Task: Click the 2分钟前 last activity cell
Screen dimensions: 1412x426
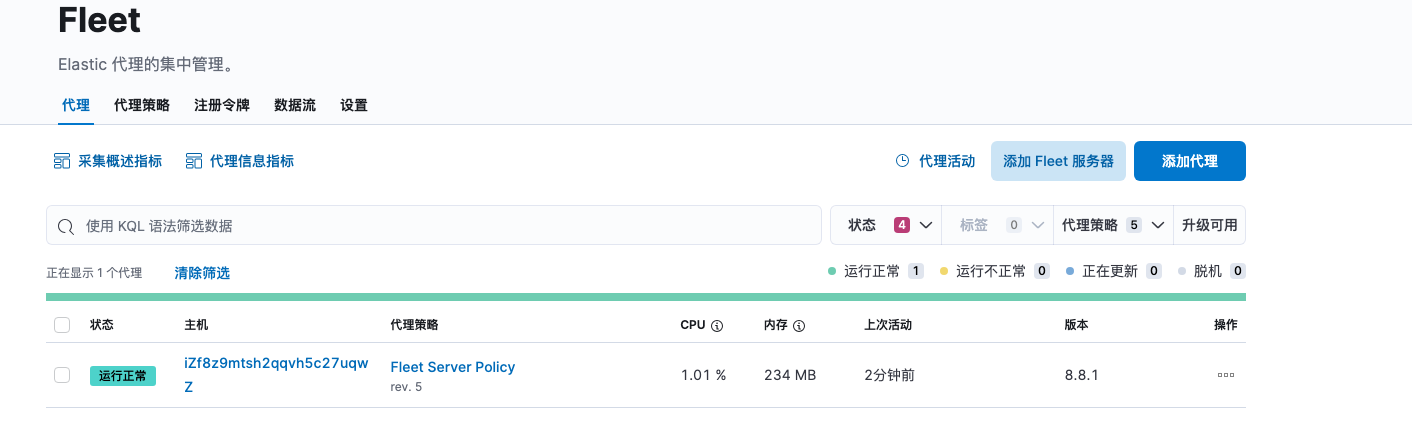Action: pyautogui.click(x=889, y=375)
